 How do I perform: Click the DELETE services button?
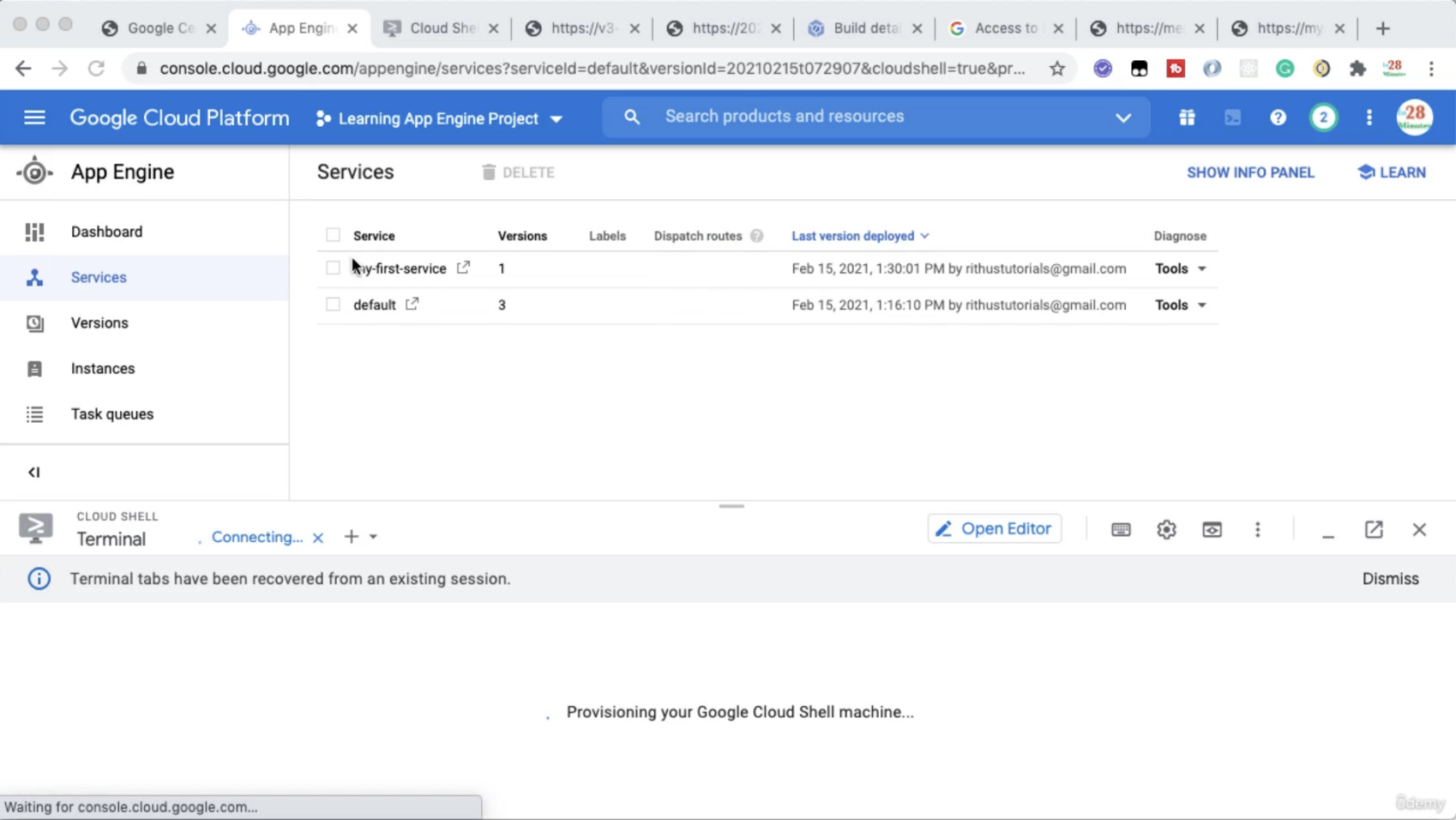(x=518, y=172)
